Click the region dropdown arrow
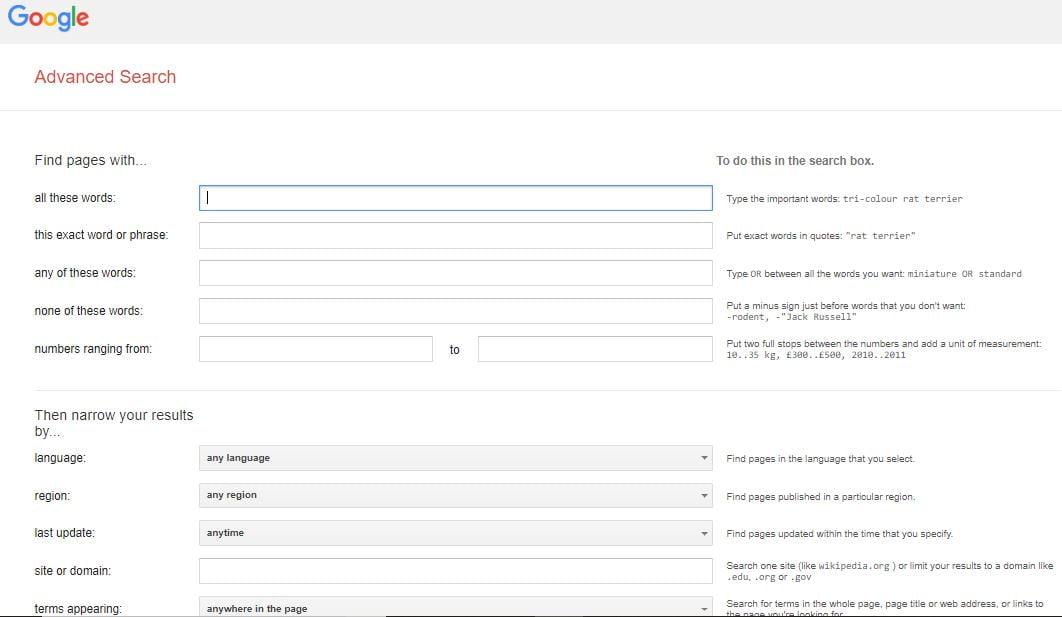The width and height of the screenshot is (1062, 617). (702, 496)
